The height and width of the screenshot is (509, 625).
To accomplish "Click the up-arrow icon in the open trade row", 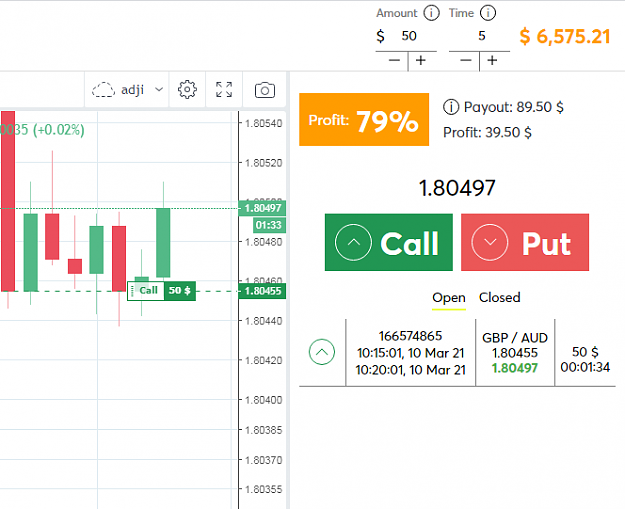I will (x=322, y=352).
